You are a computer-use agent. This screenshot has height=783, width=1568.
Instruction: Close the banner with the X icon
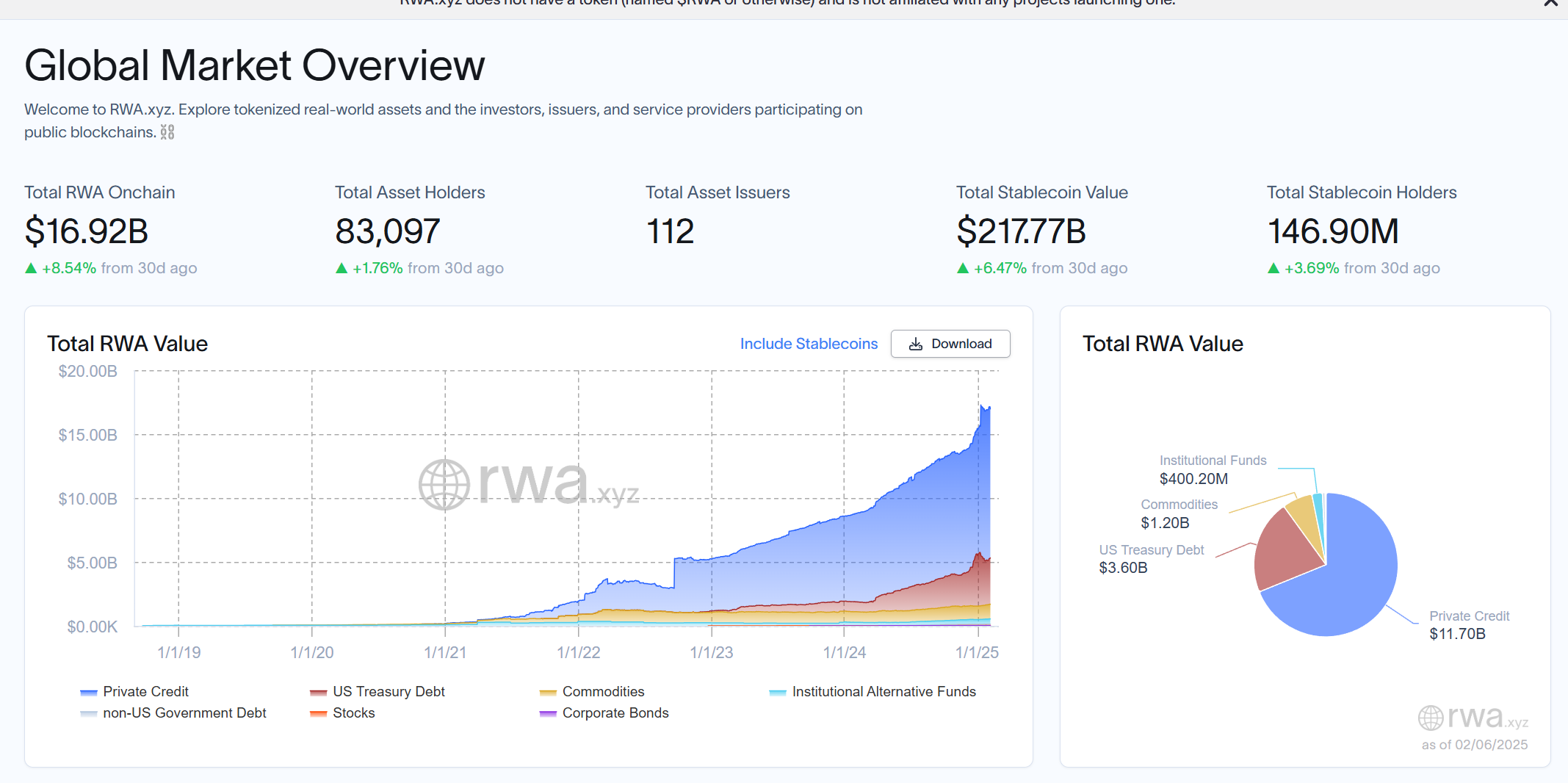click(x=1550, y=4)
